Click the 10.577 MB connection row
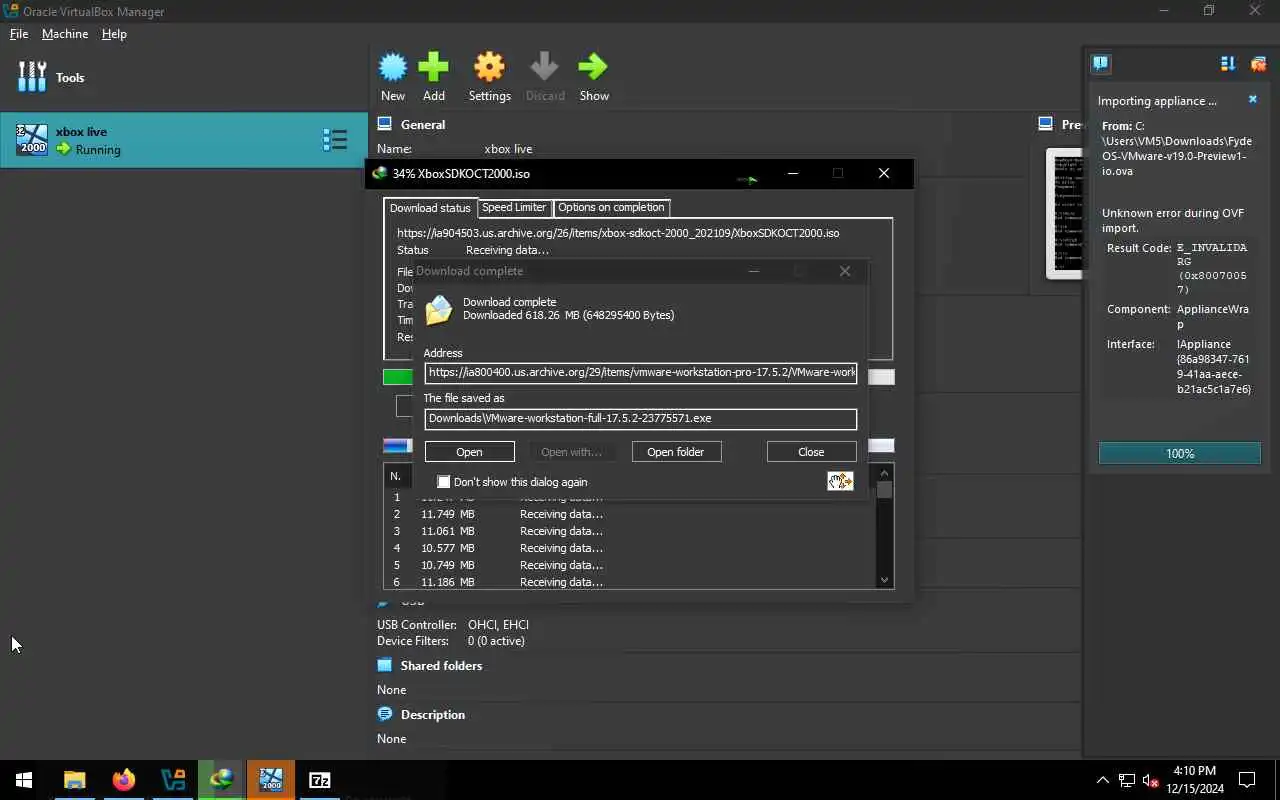The image size is (1280, 800). tap(630, 548)
